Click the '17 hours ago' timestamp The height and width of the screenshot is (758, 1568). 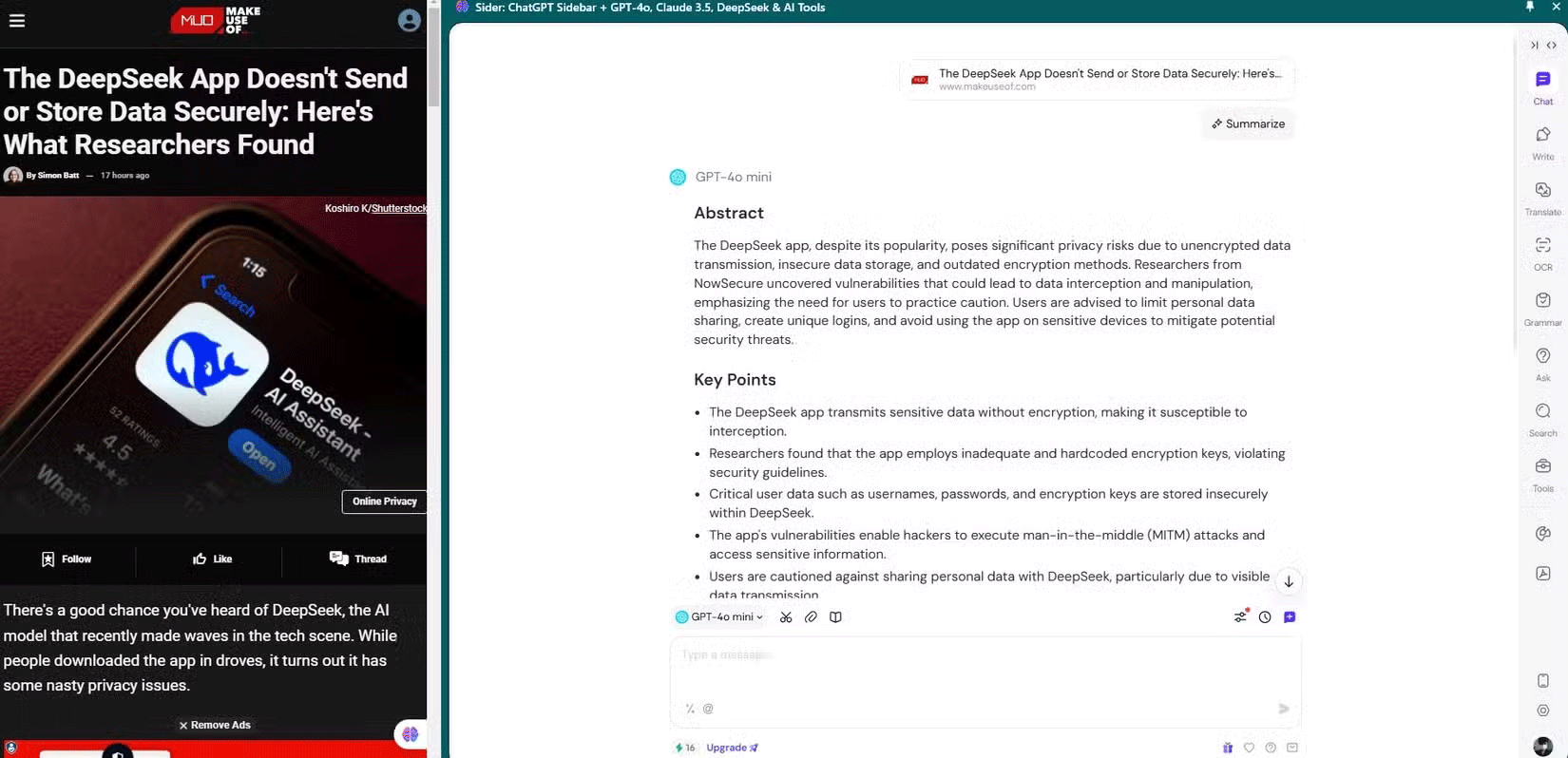pyautogui.click(x=124, y=176)
